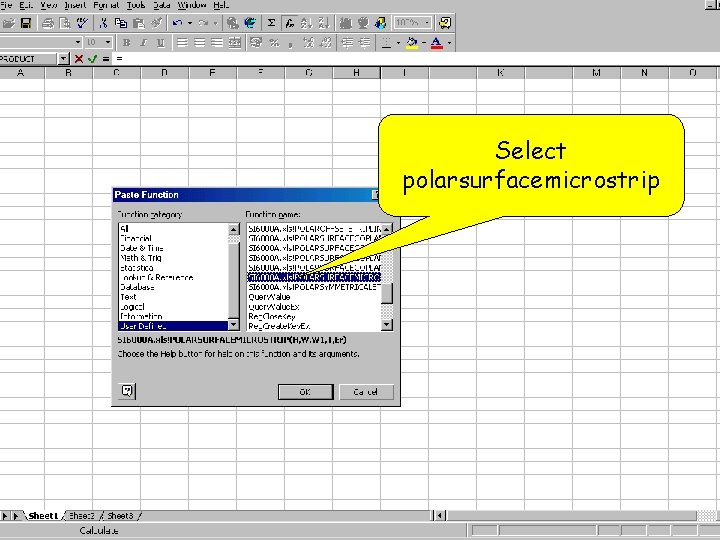Click the Save floppy disk icon
This screenshot has width=720, height=540.
pos(26,23)
